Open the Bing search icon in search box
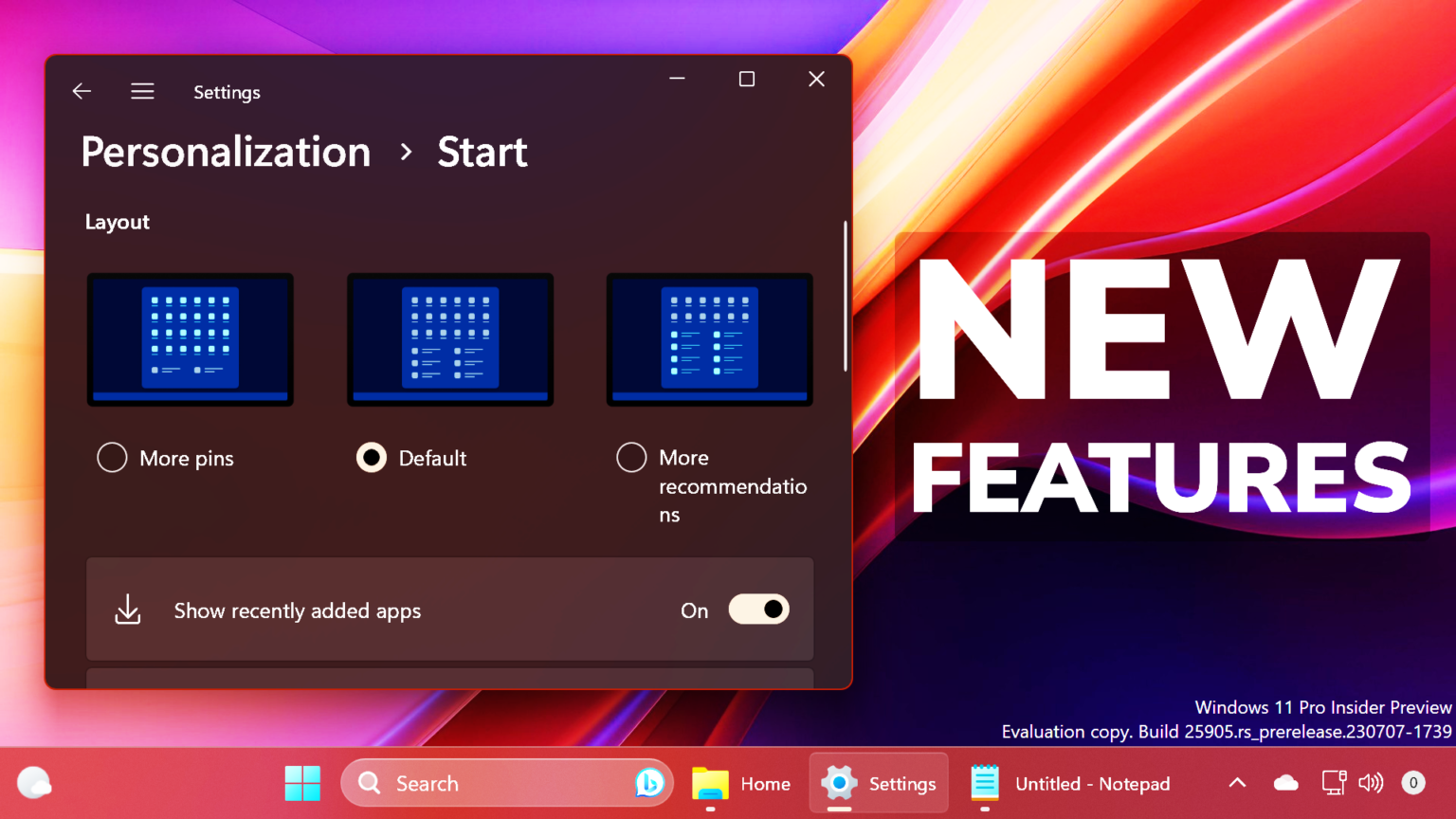1456x819 pixels. tap(650, 783)
